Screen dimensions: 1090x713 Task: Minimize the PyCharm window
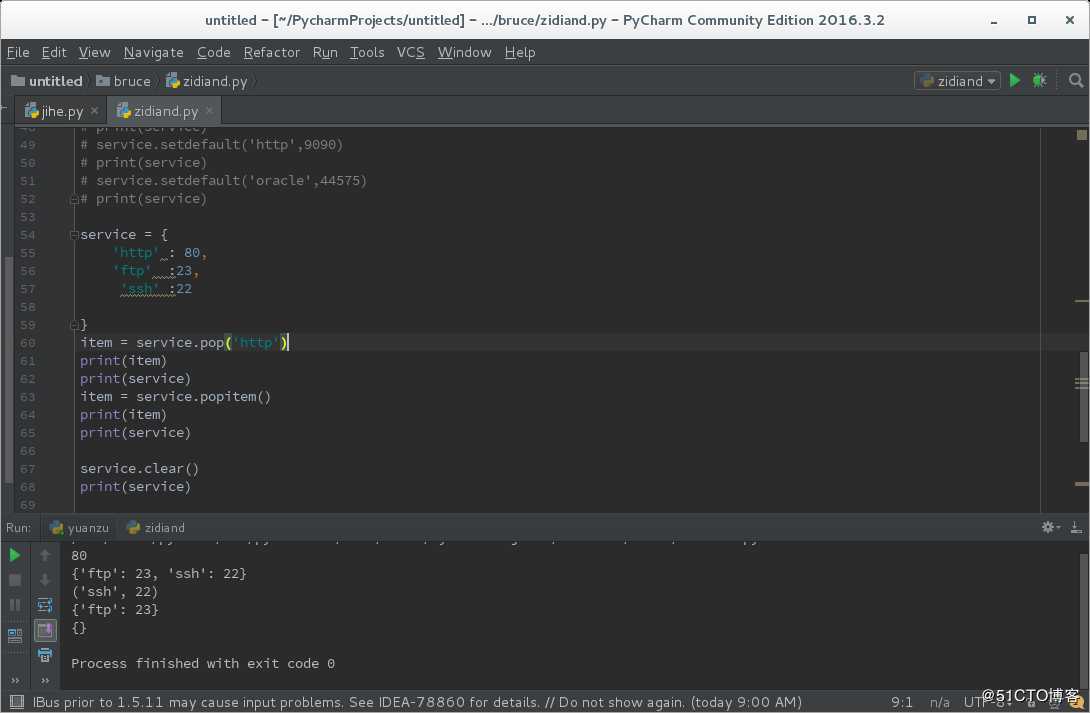pos(994,21)
